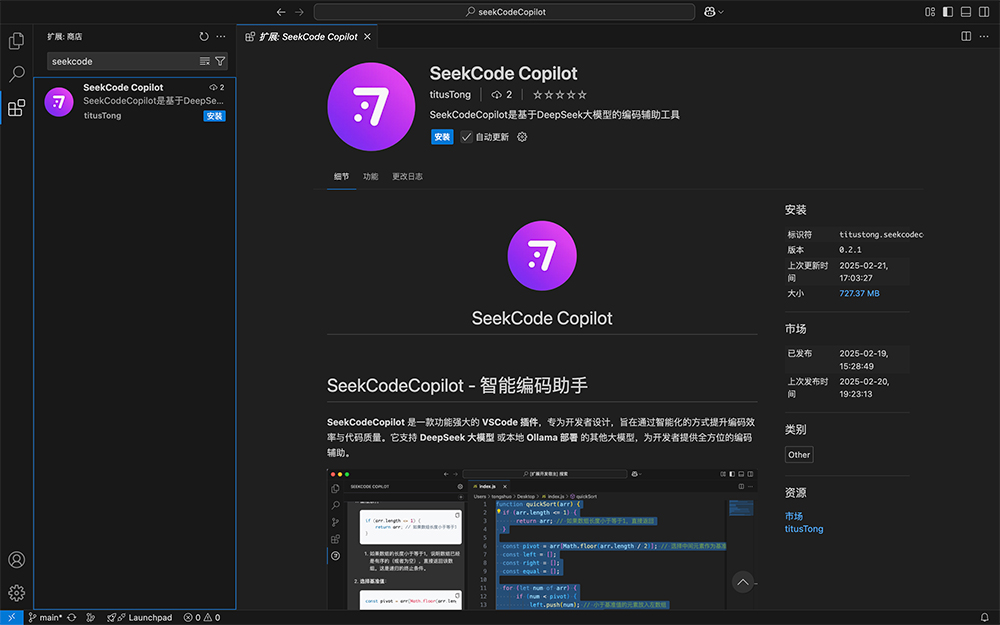The image size is (1000, 625).
Task: Click the extension settings gear beside auto-update
Action: (x=522, y=137)
